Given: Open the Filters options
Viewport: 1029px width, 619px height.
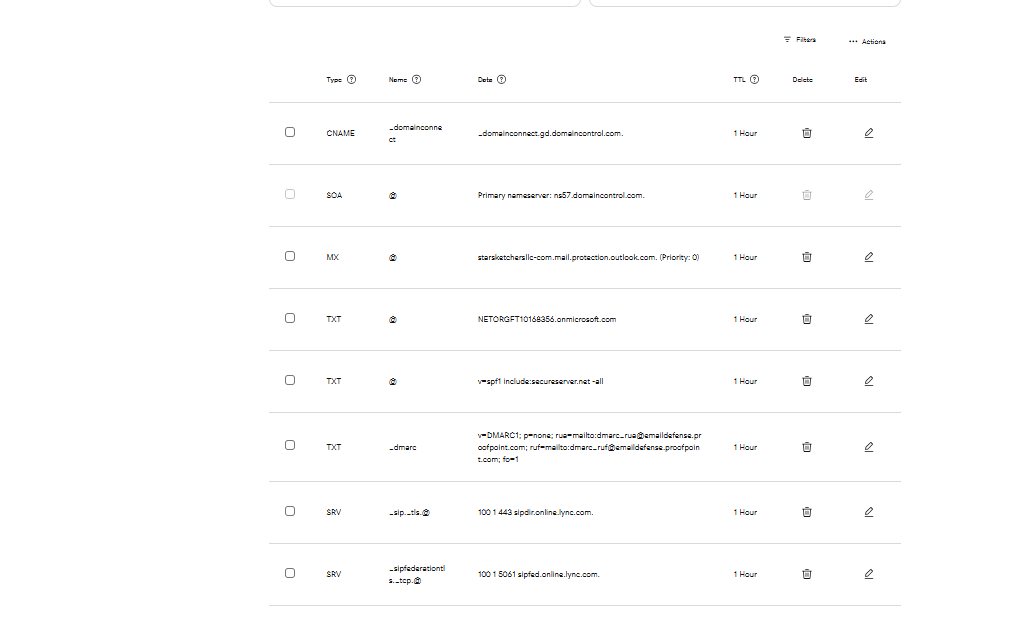Looking at the screenshot, I should click(799, 40).
